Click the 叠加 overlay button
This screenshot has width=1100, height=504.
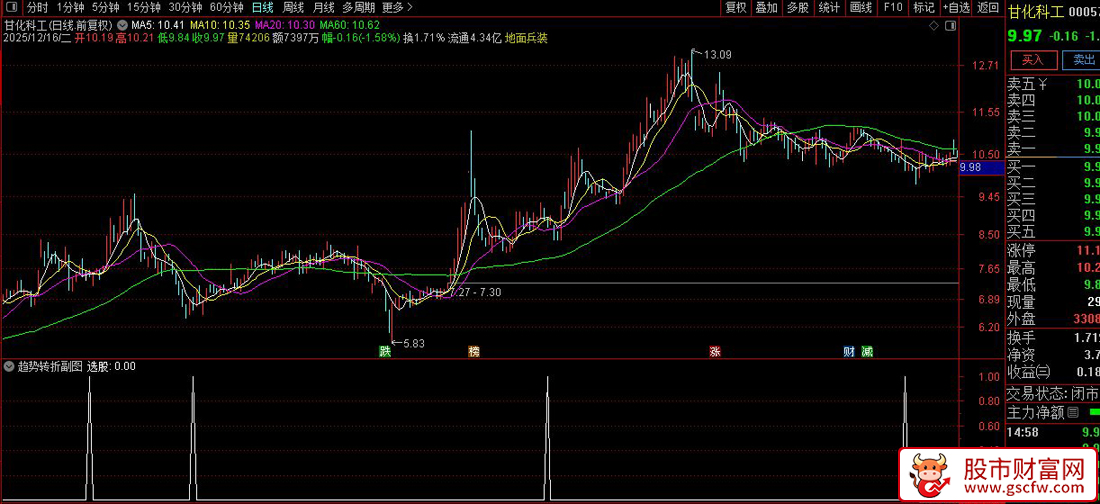click(766, 8)
